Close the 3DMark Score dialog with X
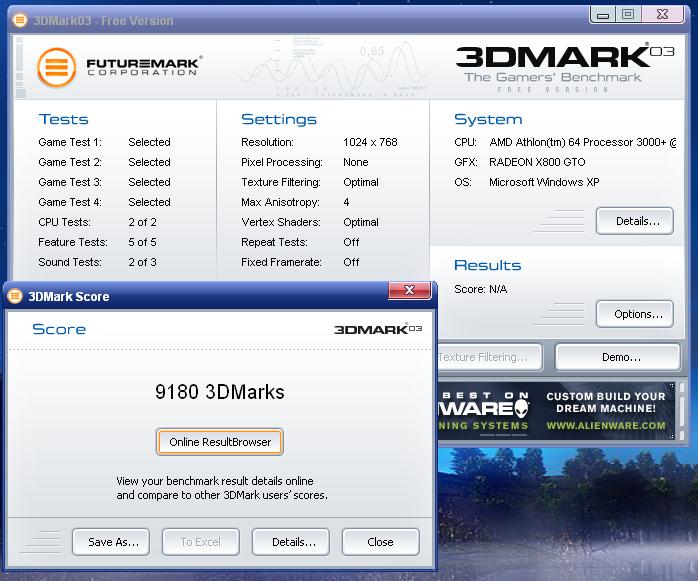 pyautogui.click(x=410, y=291)
